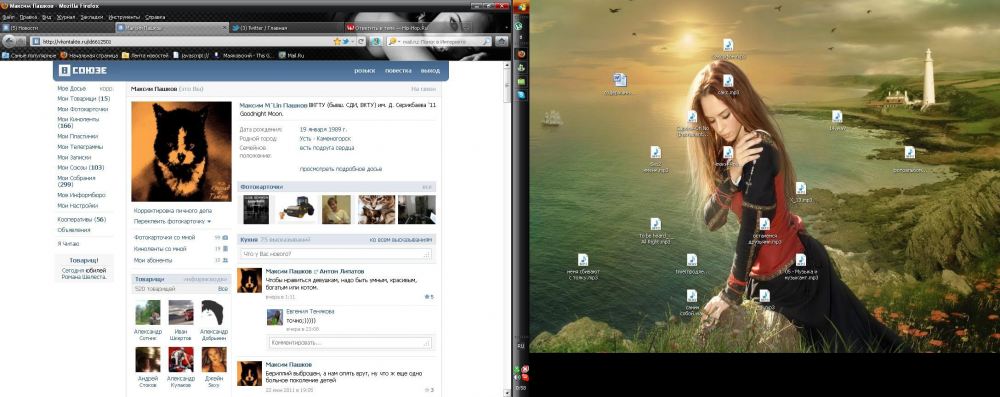
Task: Reload the page with refresh icon
Action: pyautogui.click(x=361, y=41)
